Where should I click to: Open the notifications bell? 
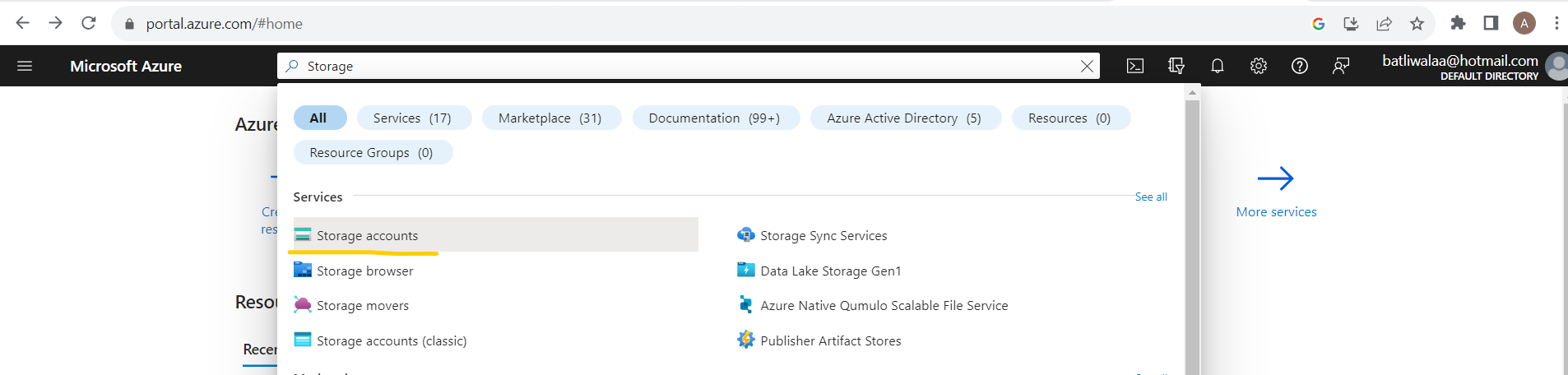pos(1218,67)
